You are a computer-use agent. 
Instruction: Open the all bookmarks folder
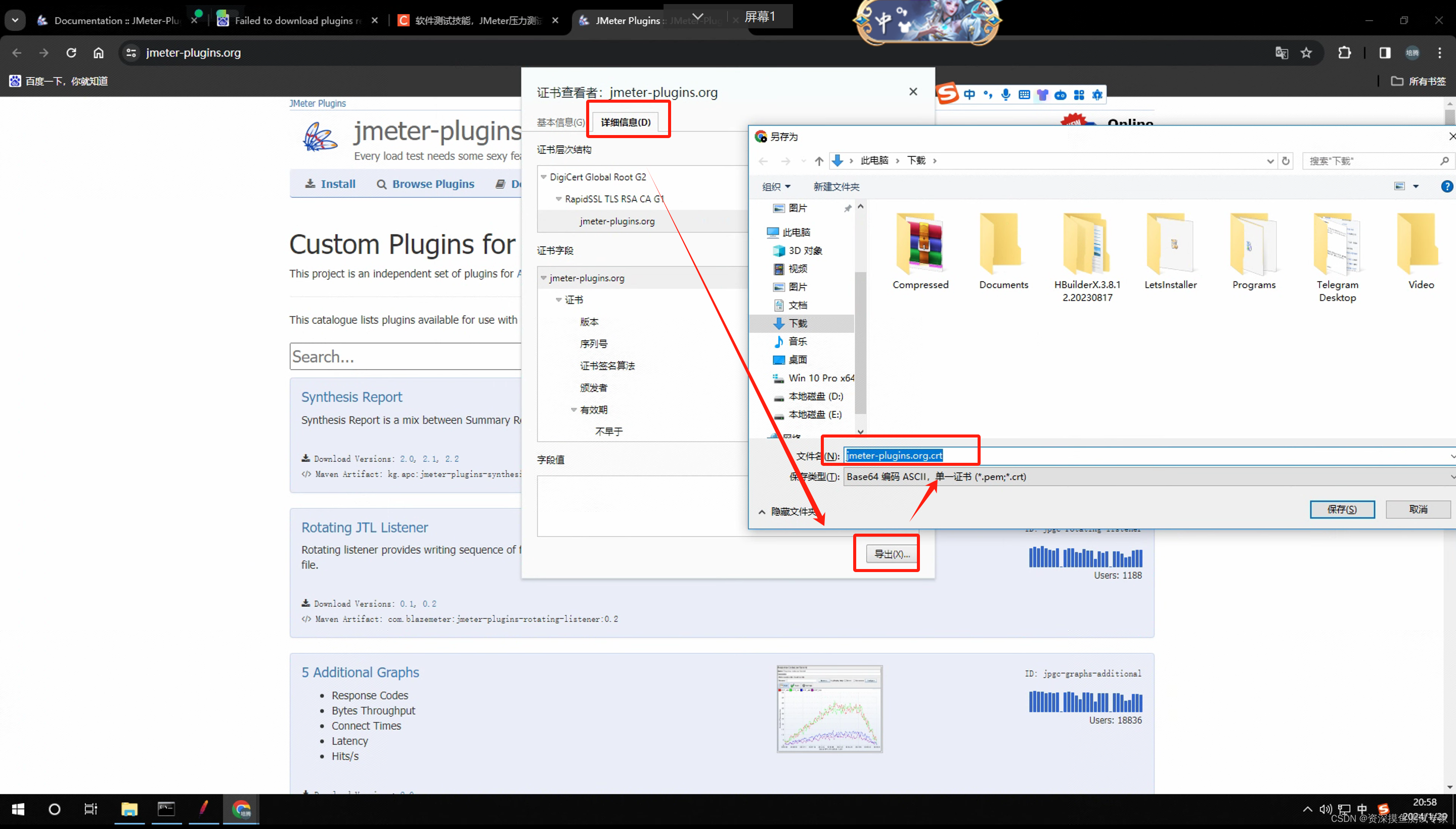1418,81
